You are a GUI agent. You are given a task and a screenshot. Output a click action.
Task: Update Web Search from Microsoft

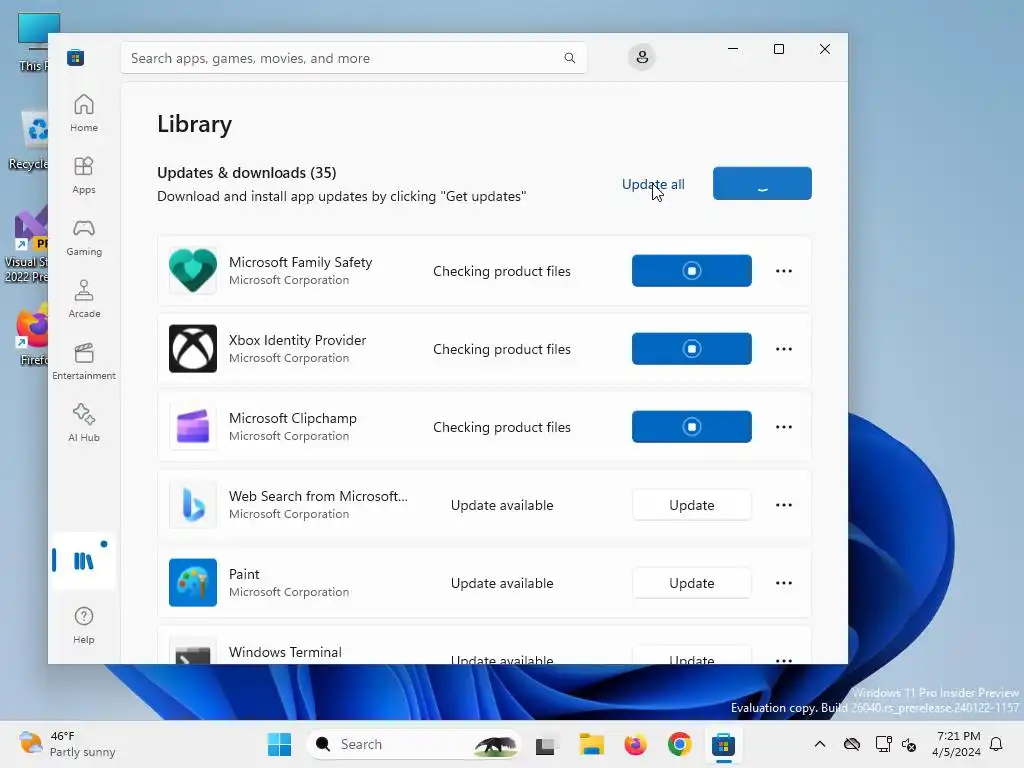pyautogui.click(x=692, y=505)
